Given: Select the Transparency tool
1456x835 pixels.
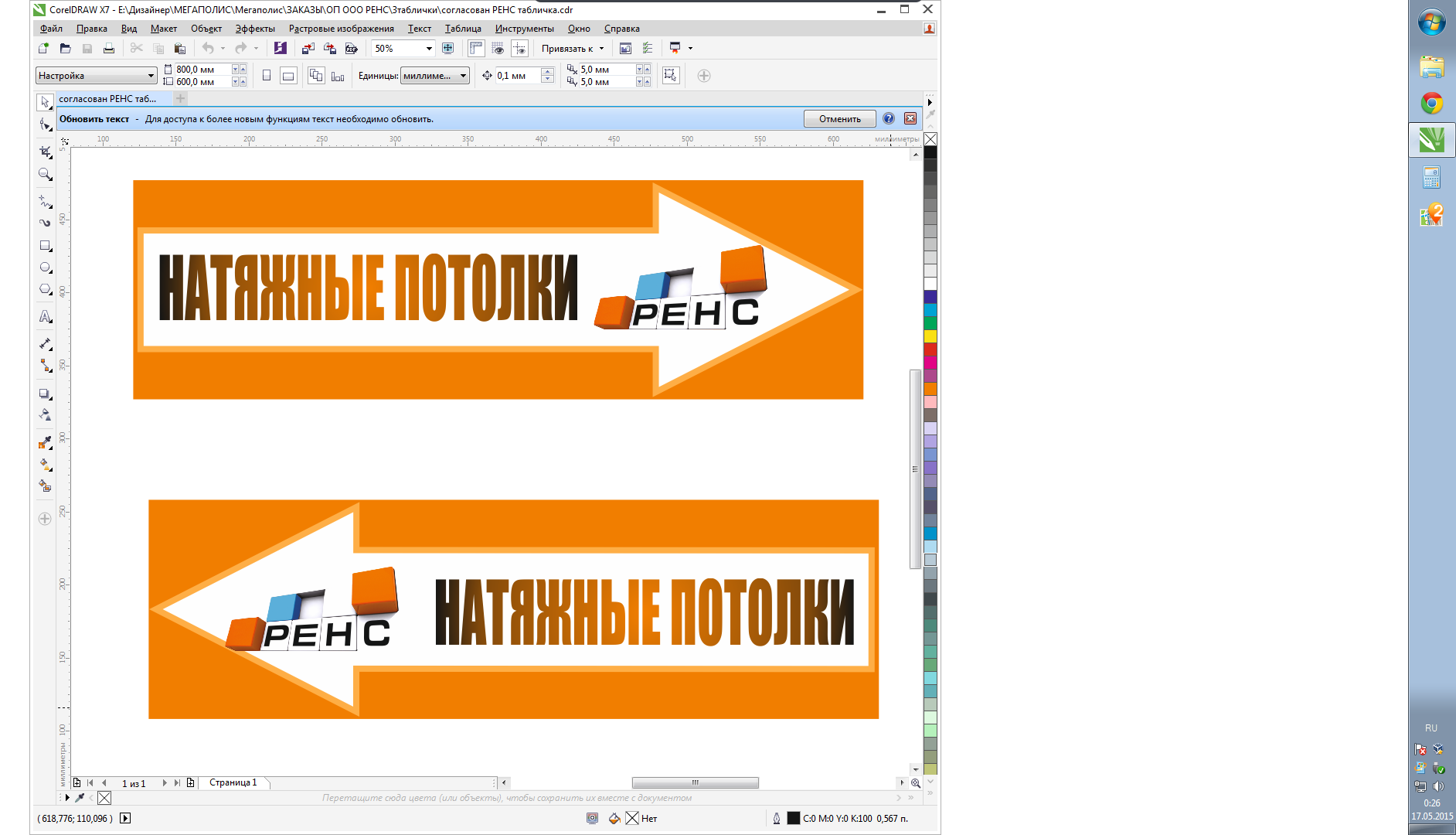Looking at the screenshot, I should click(x=45, y=415).
